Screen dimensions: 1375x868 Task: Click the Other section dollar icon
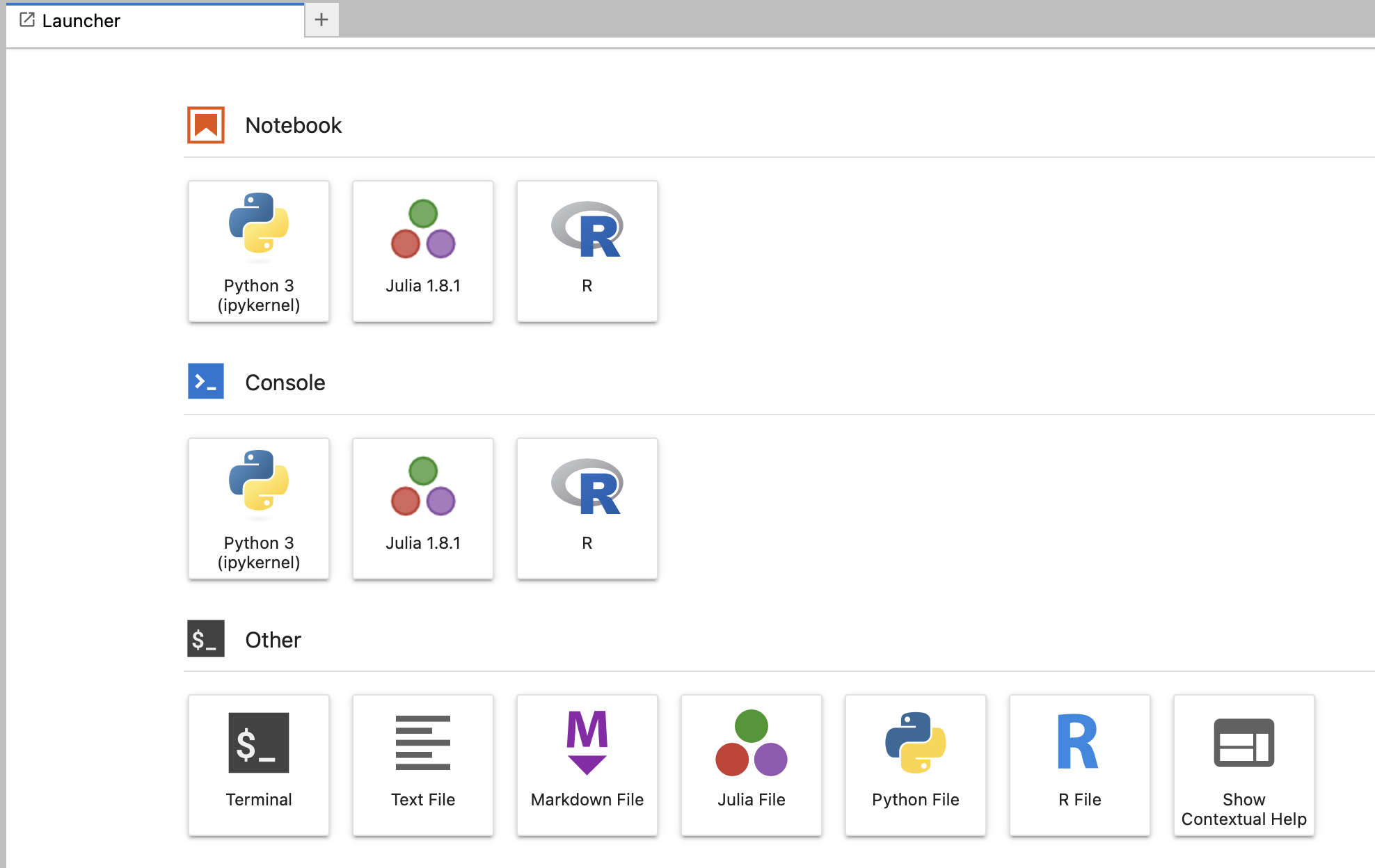click(206, 638)
